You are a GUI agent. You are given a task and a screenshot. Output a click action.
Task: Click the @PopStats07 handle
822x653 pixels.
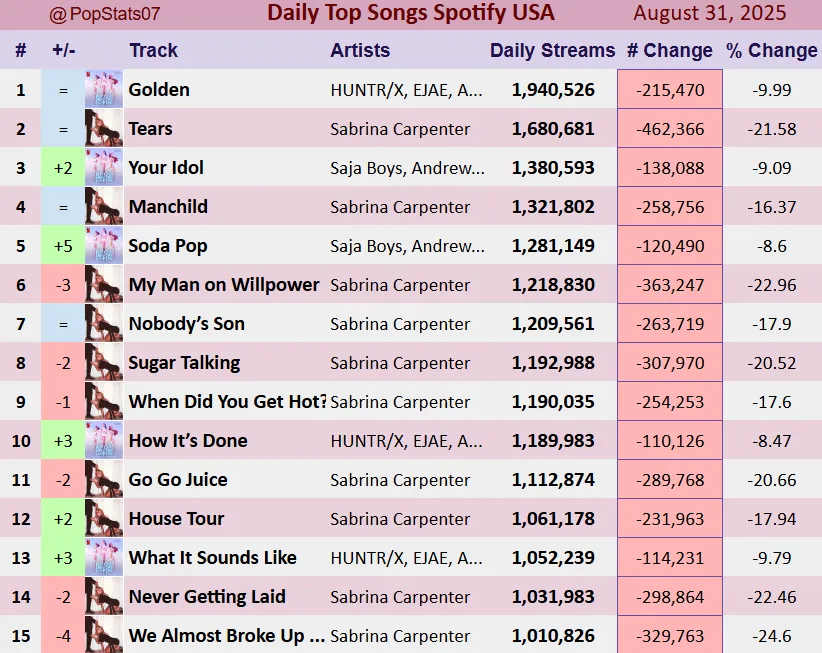104,14
